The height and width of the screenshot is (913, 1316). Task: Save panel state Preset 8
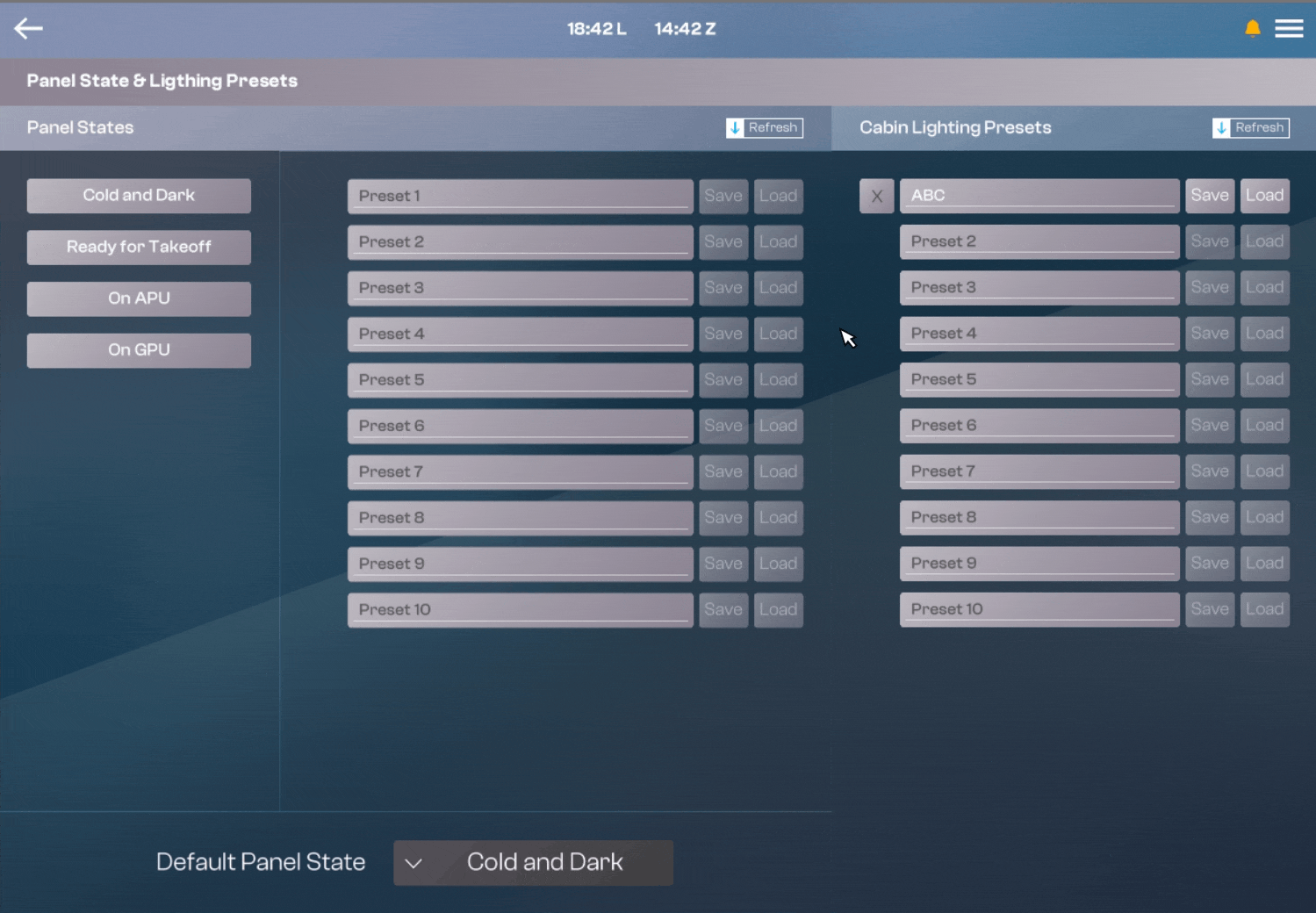tap(723, 518)
